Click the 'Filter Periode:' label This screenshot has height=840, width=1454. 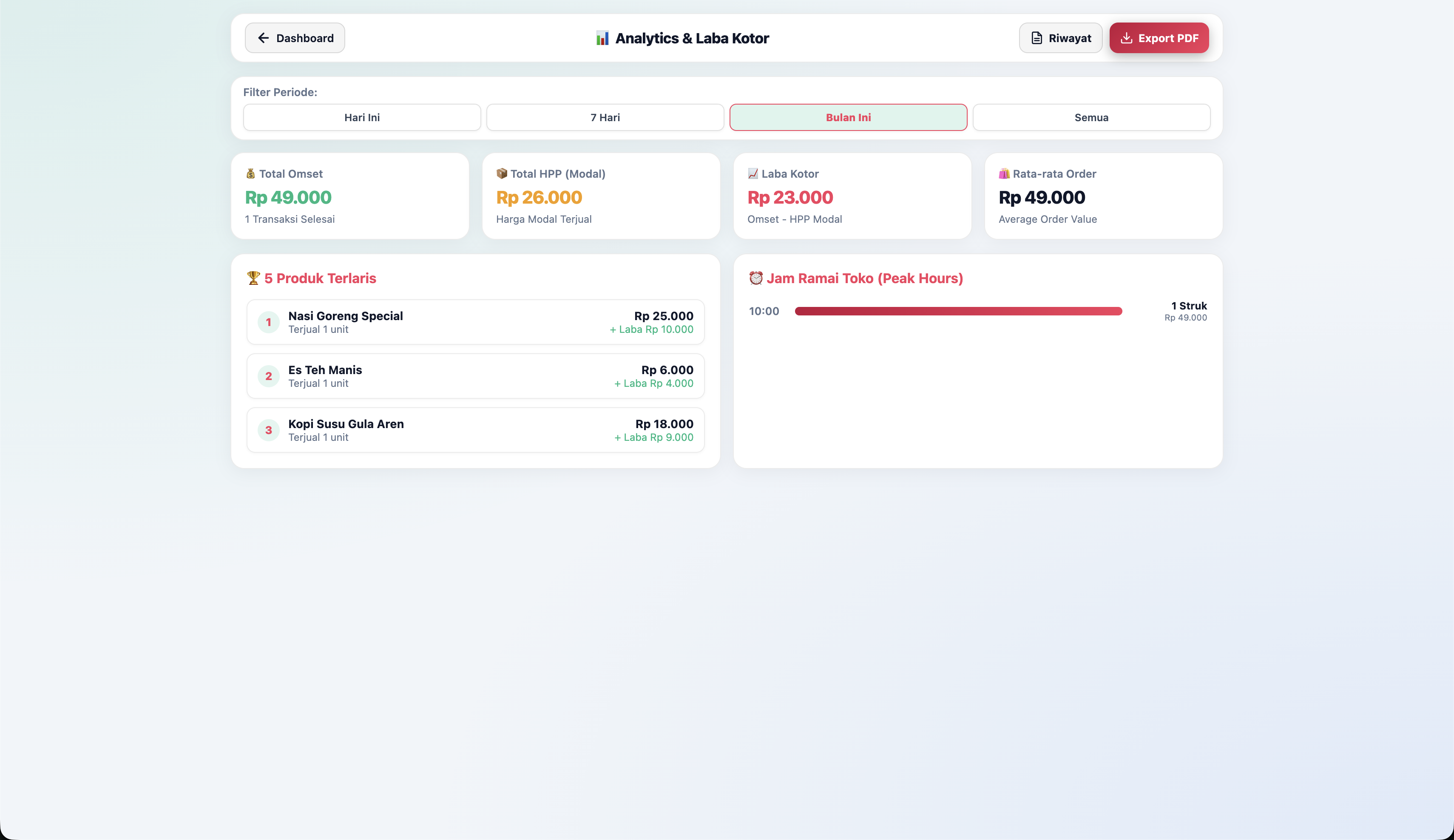click(x=280, y=92)
